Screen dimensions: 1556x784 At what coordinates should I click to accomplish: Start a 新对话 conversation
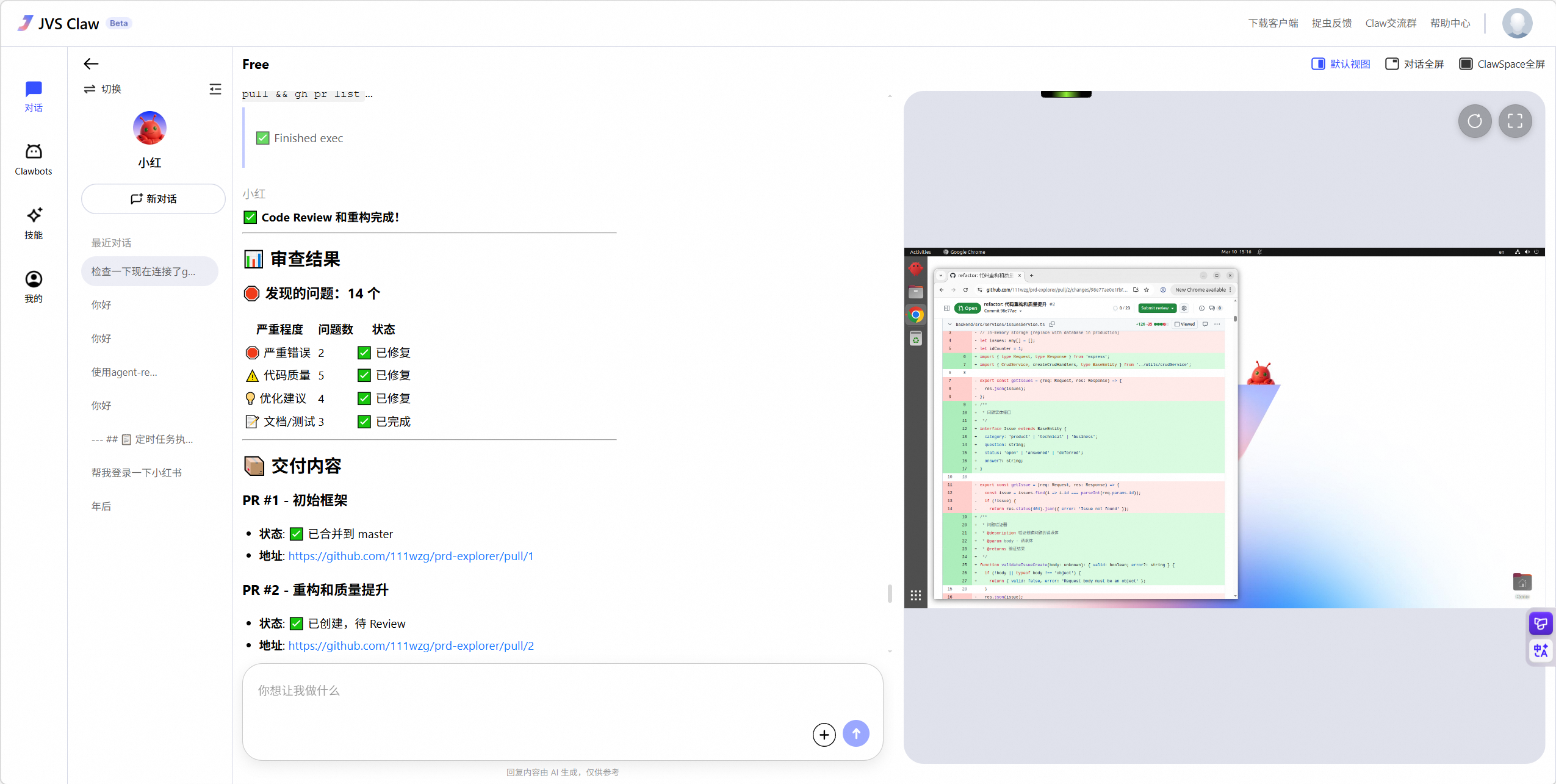click(153, 199)
